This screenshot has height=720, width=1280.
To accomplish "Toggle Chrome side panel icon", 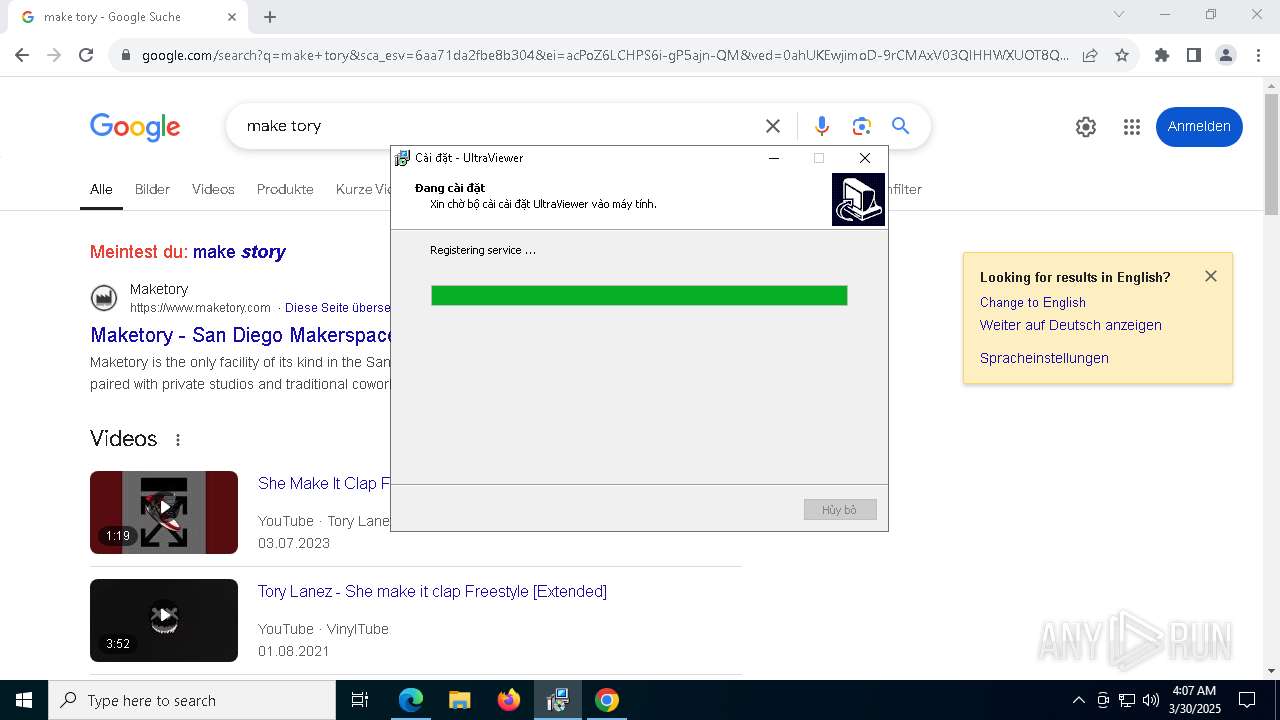I will pos(1193,55).
